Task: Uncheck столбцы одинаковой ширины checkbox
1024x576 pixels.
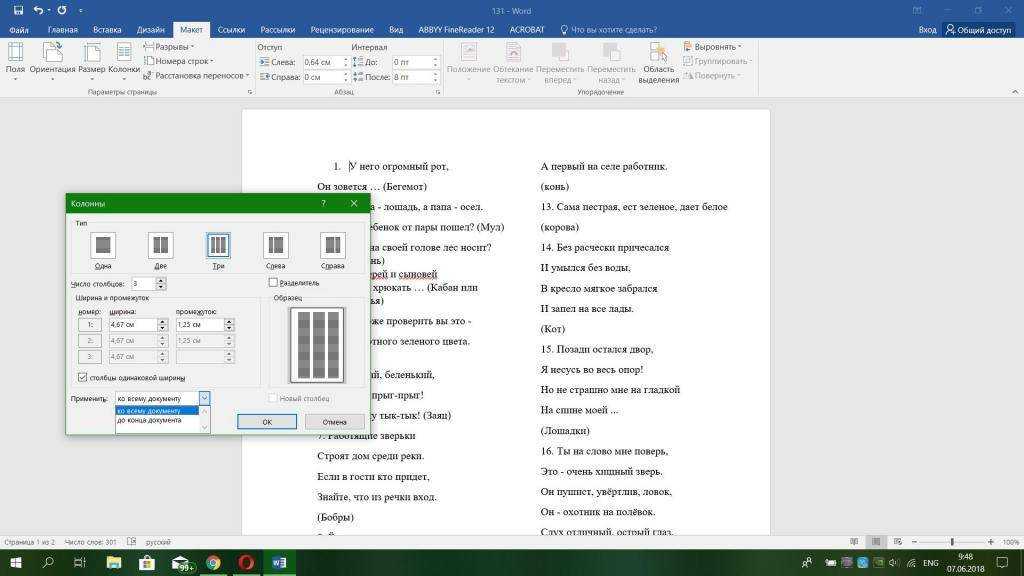Action: click(83, 378)
